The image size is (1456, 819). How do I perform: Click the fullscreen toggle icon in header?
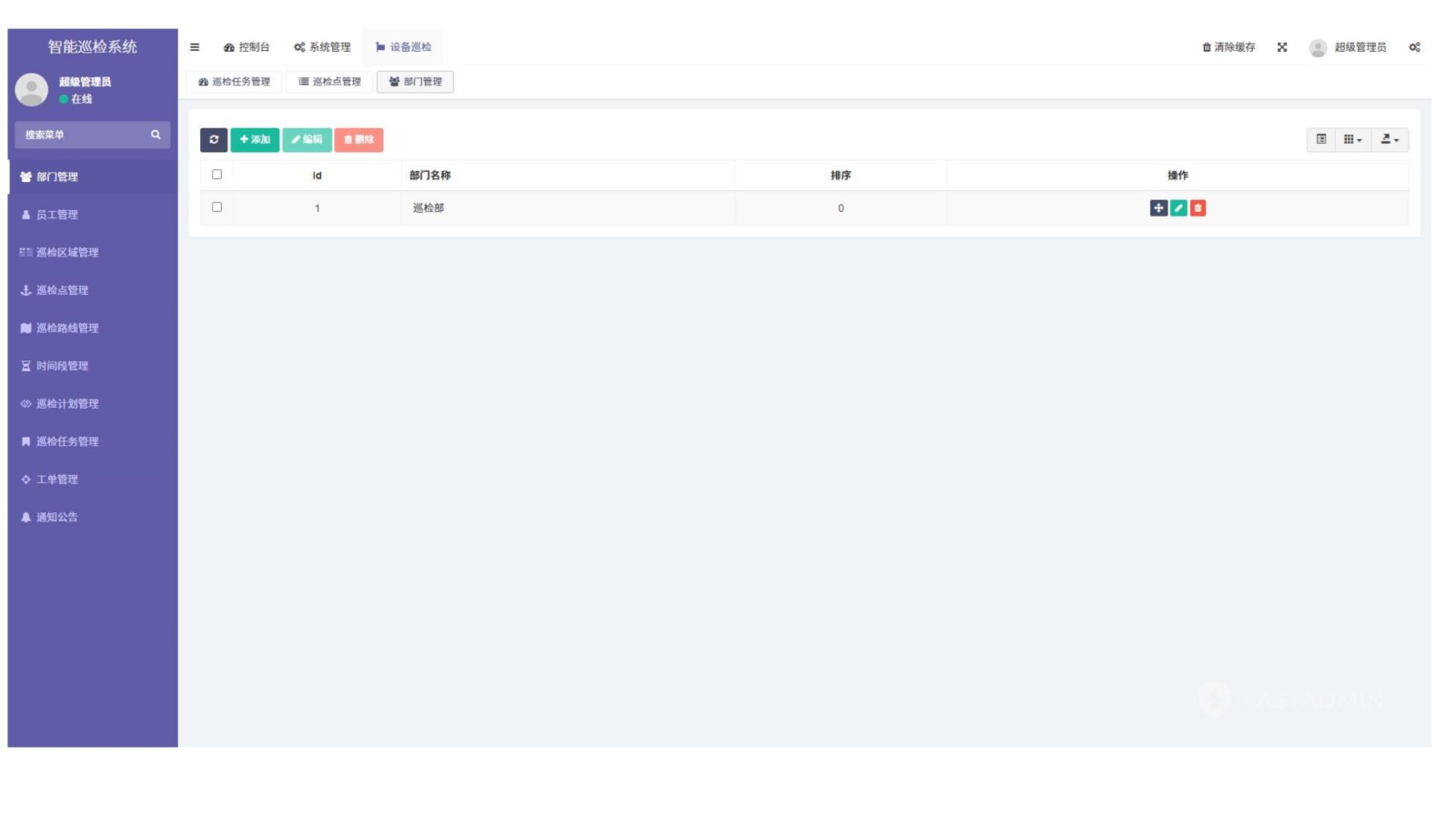point(1282,47)
